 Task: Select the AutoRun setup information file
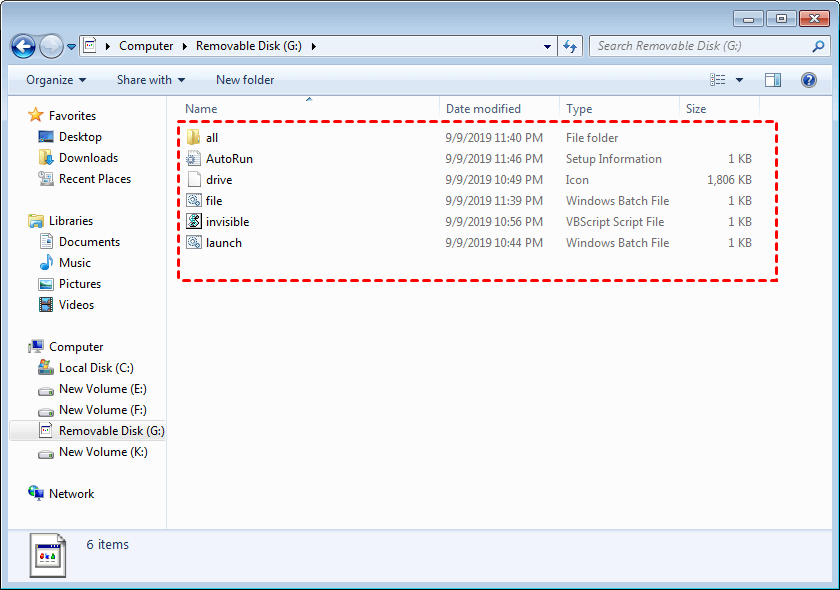[229, 159]
